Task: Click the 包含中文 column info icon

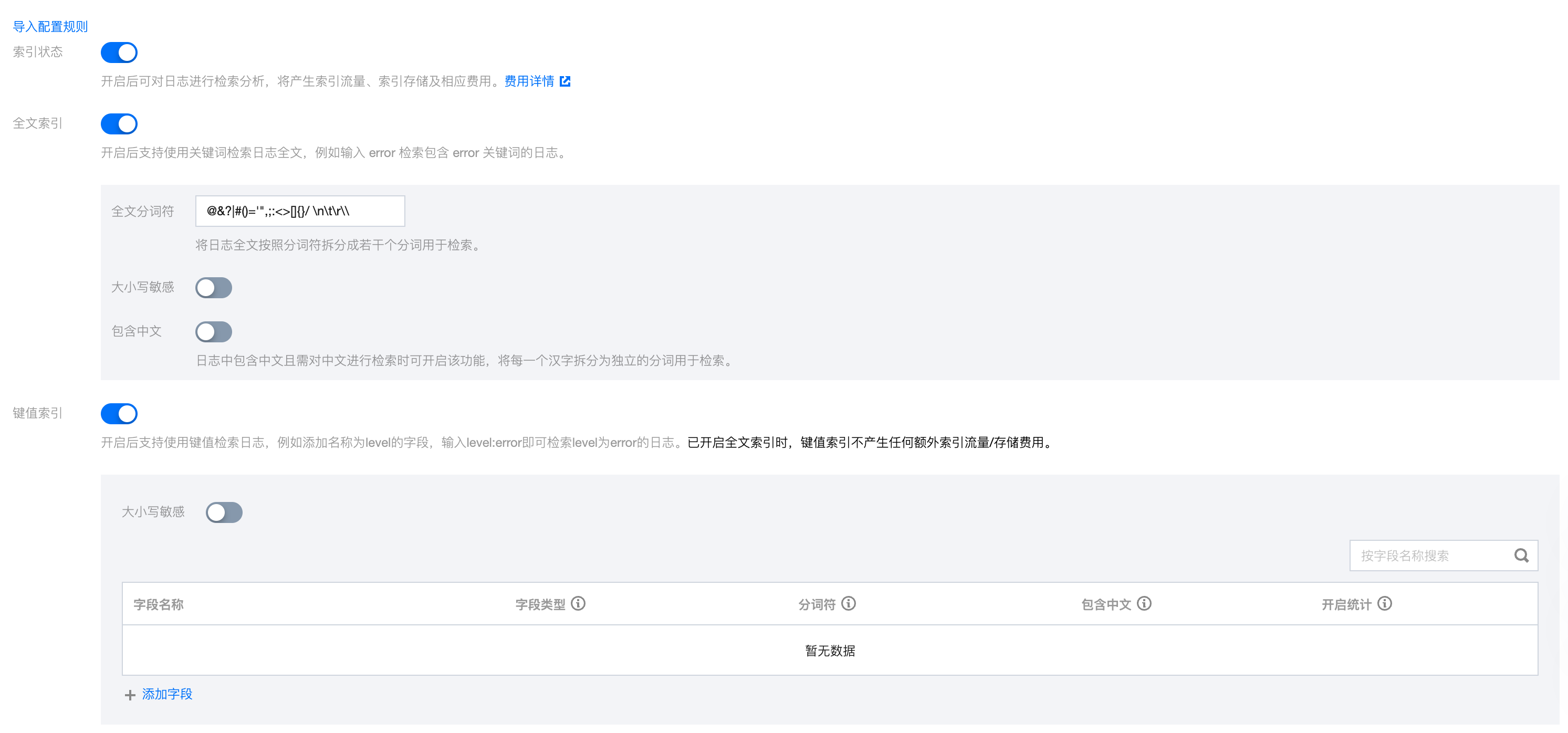Action: pyautogui.click(x=1144, y=603)
